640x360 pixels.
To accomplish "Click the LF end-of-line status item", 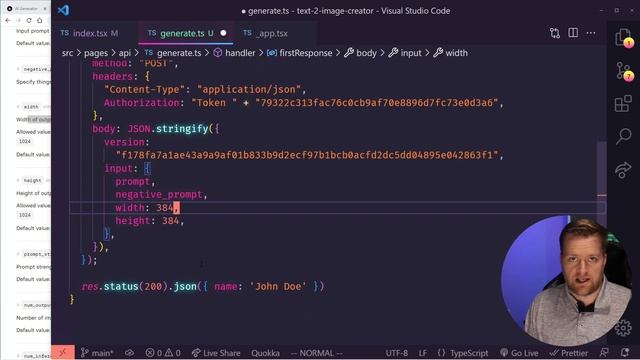I will click(423, 353).
